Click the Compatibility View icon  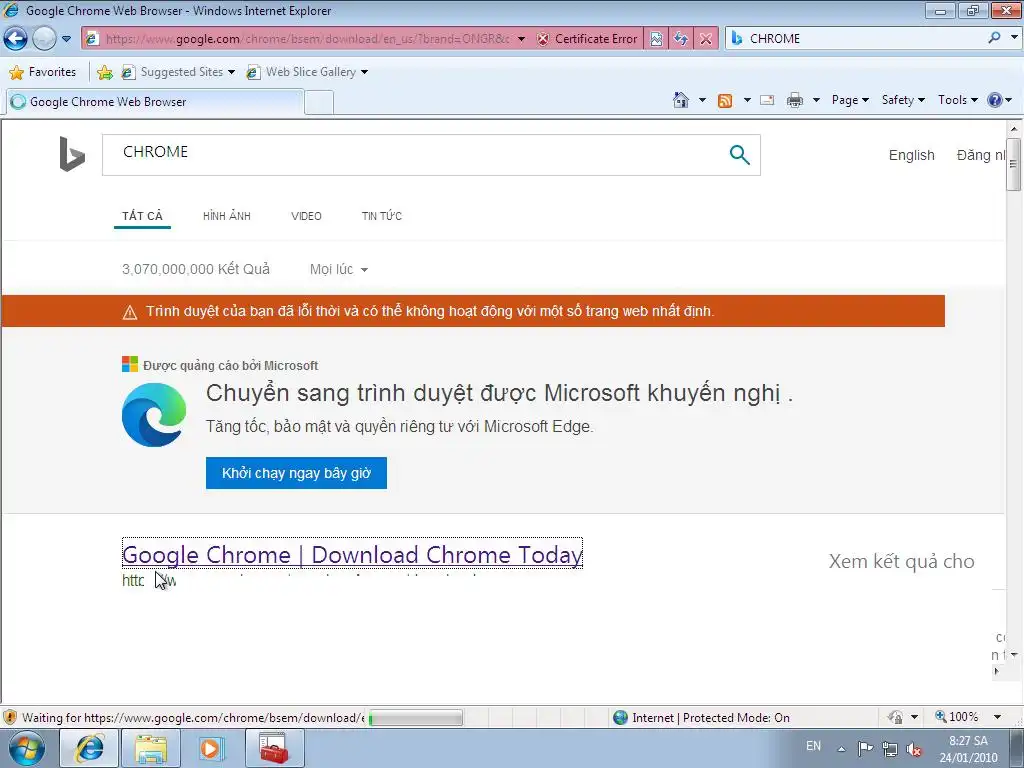click(656, 39)
